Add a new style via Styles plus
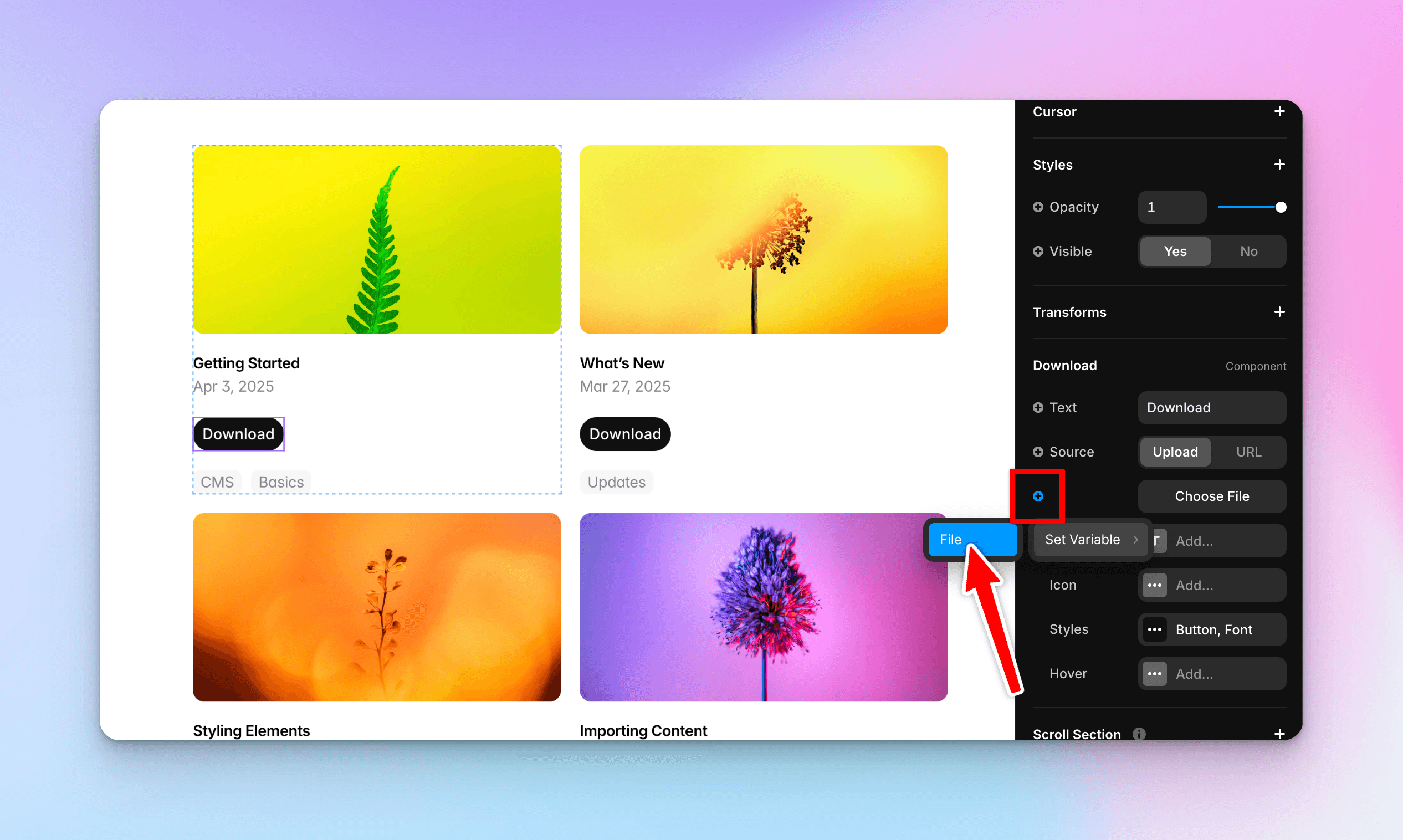This screenshot has height=840, width=1403. click(x=1278, y=165)
